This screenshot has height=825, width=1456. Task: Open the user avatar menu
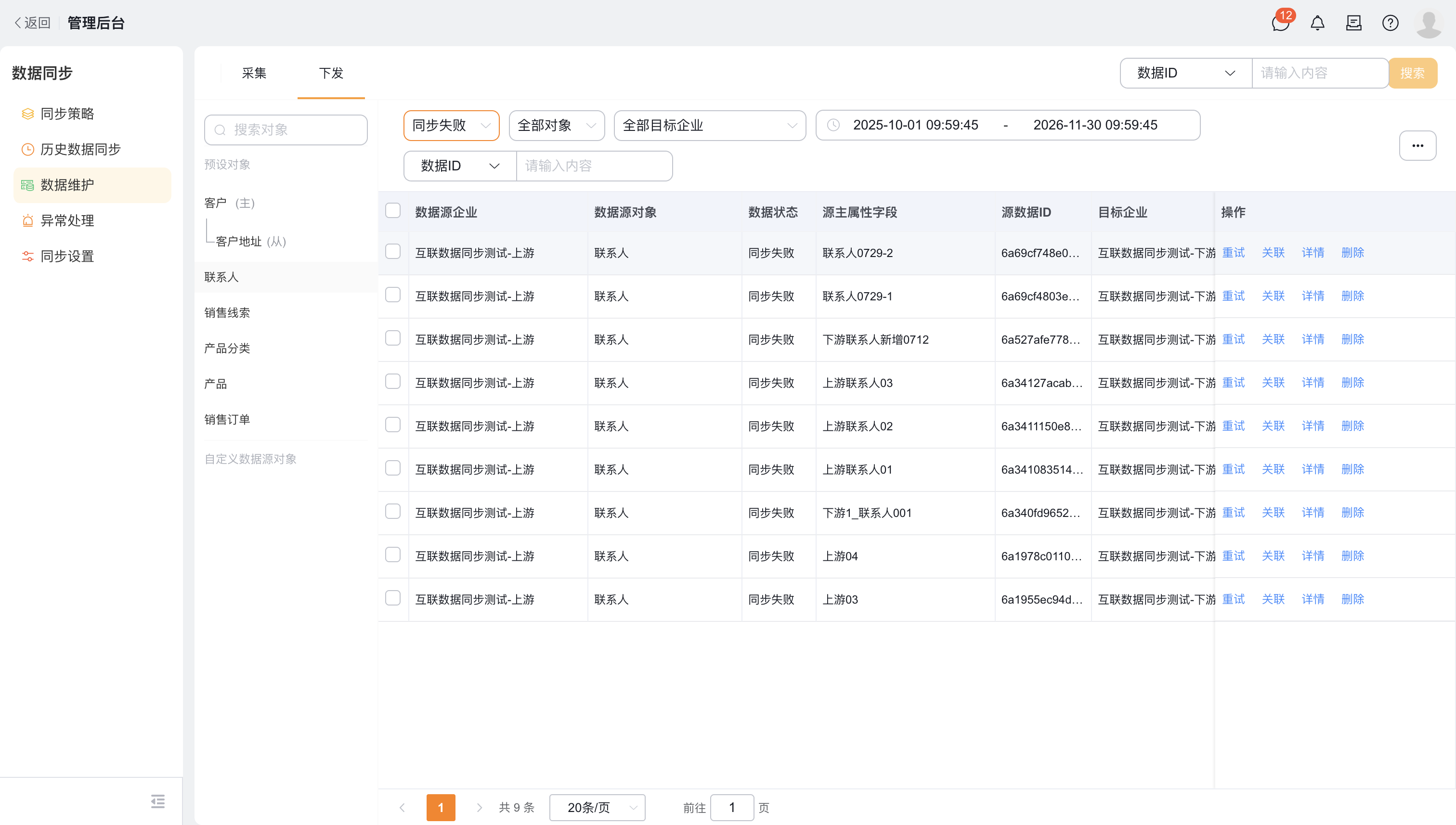1428,23
